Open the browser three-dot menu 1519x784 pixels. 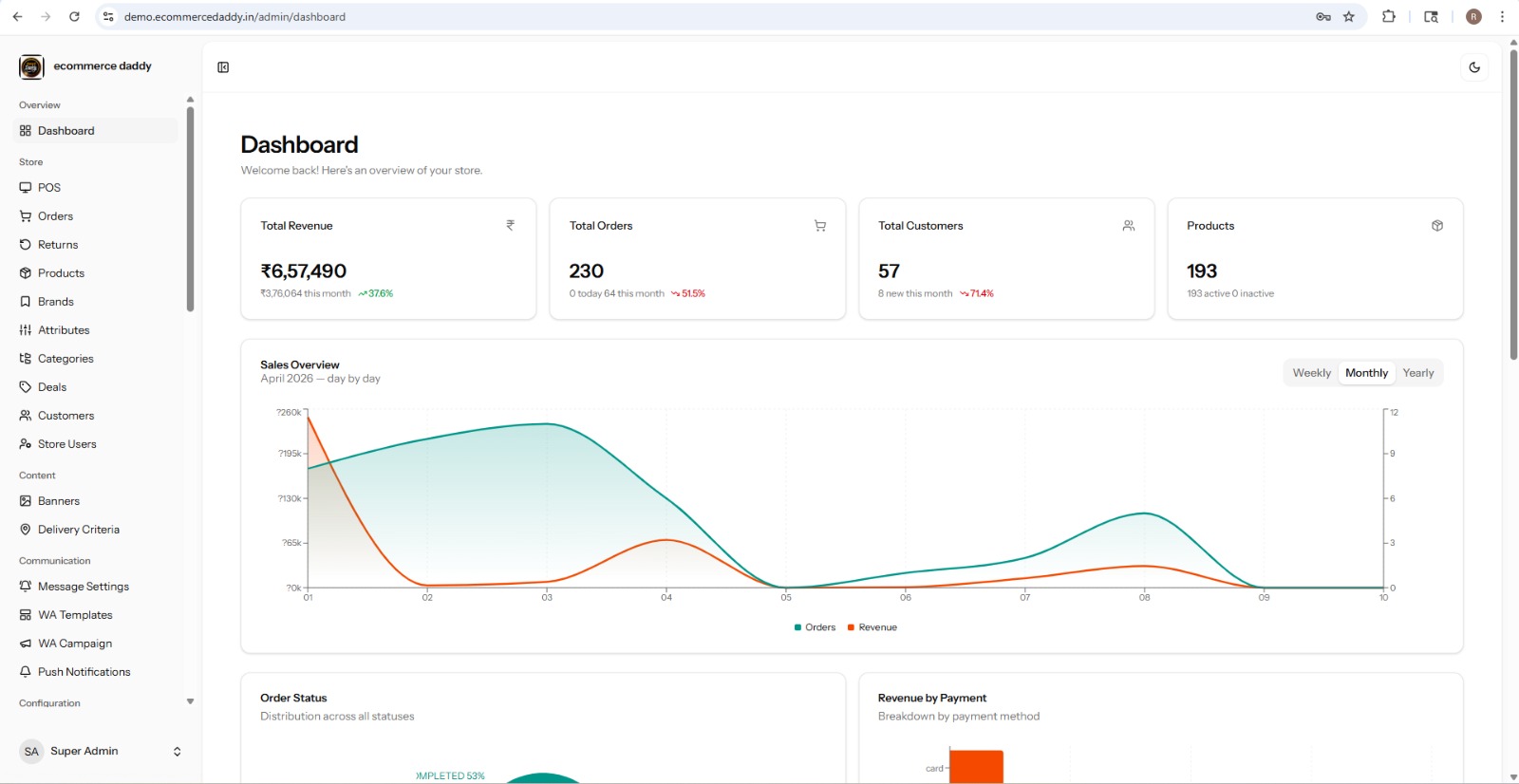coord(1502,17)
